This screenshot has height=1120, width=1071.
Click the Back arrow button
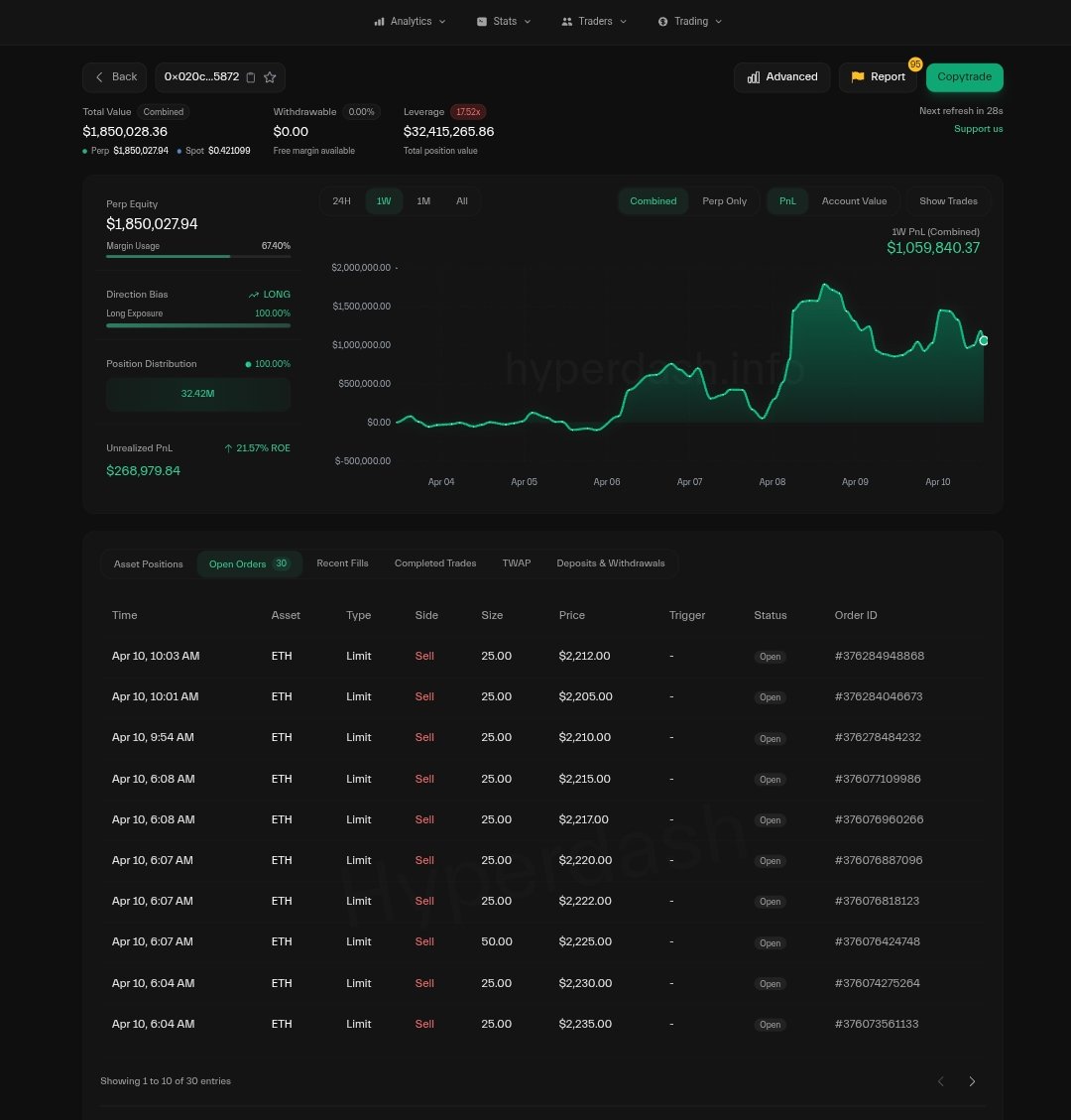[114, 77]
